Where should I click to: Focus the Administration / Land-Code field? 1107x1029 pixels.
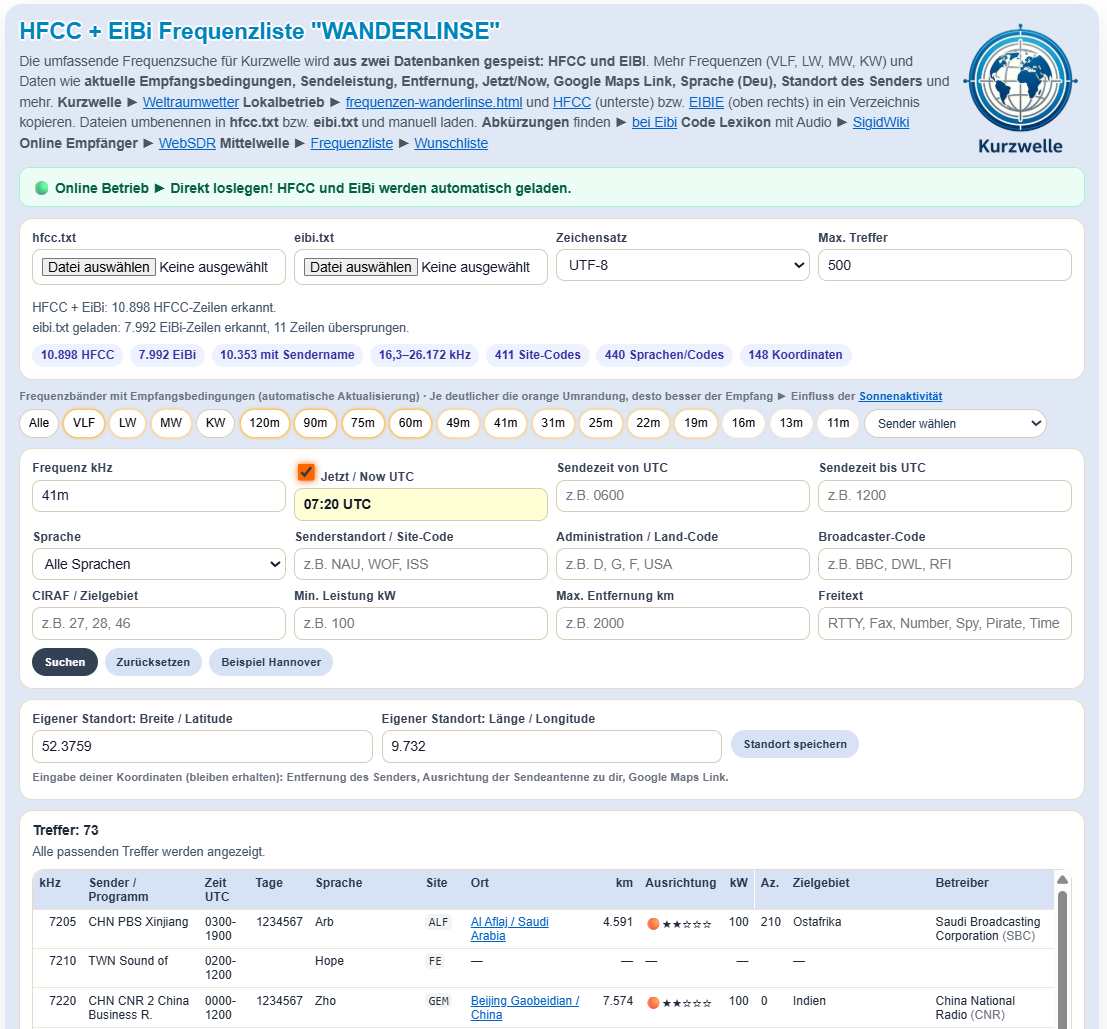(x=683, y=564)
